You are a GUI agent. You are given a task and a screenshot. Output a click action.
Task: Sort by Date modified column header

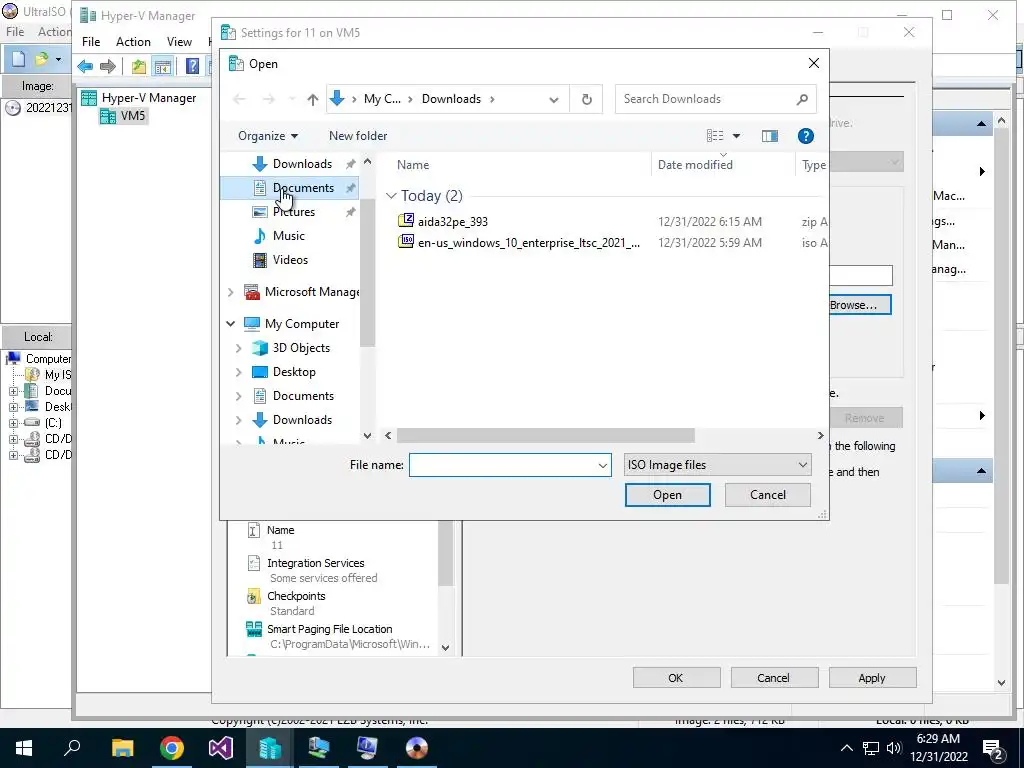(x=695, y=165)
